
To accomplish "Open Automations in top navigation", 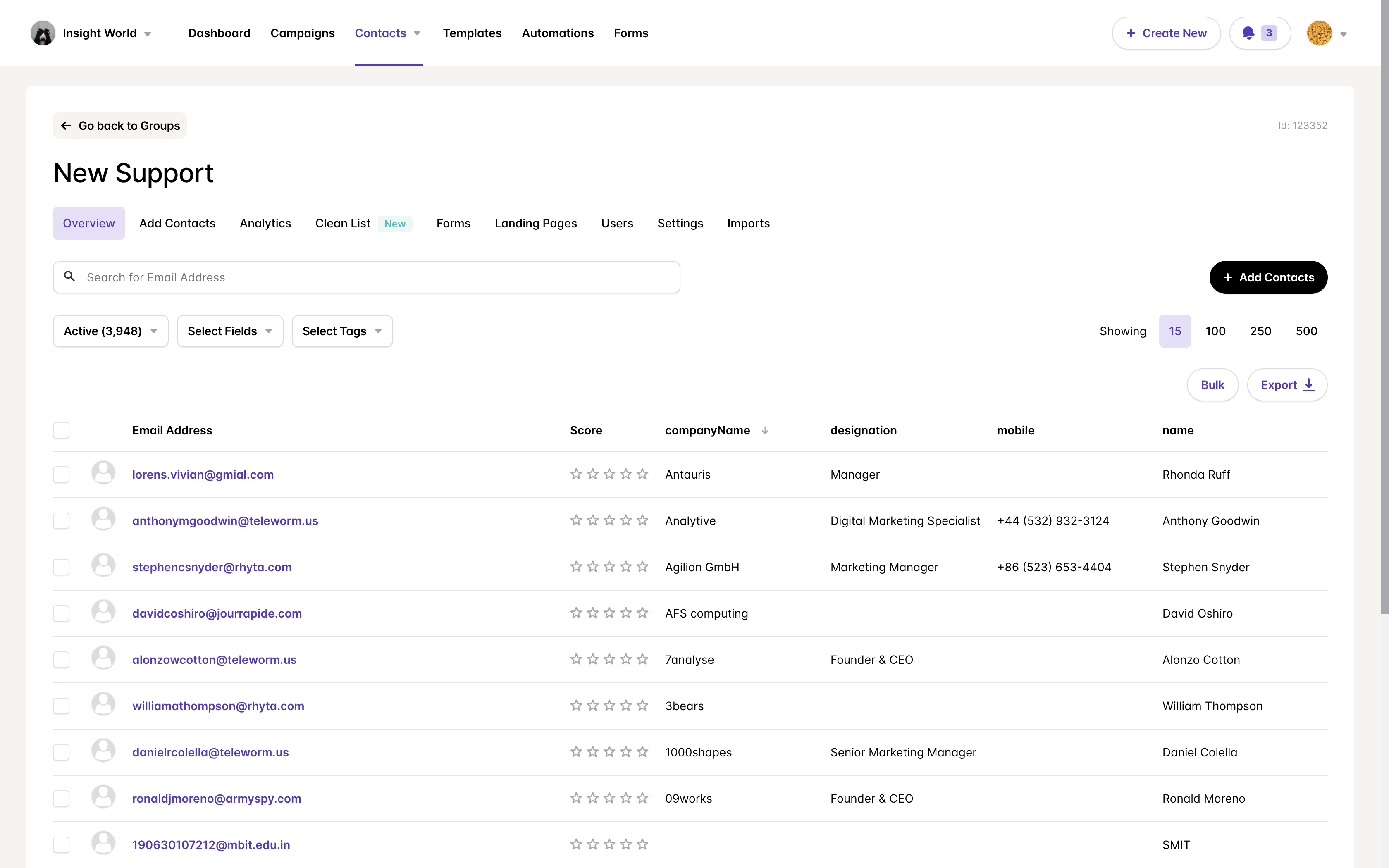I will pos(558,33).
